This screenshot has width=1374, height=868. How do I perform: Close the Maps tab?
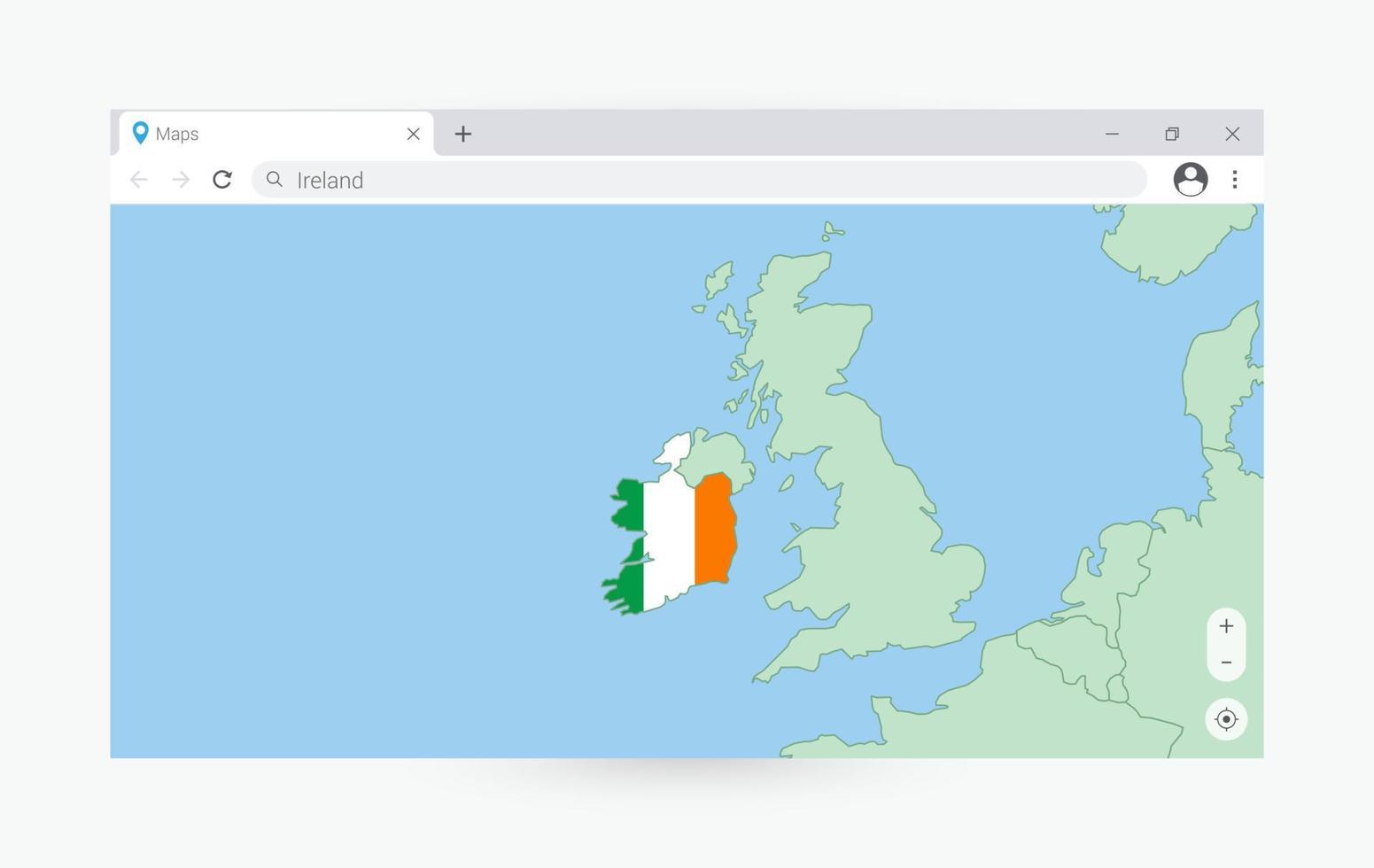pos(413,134)
